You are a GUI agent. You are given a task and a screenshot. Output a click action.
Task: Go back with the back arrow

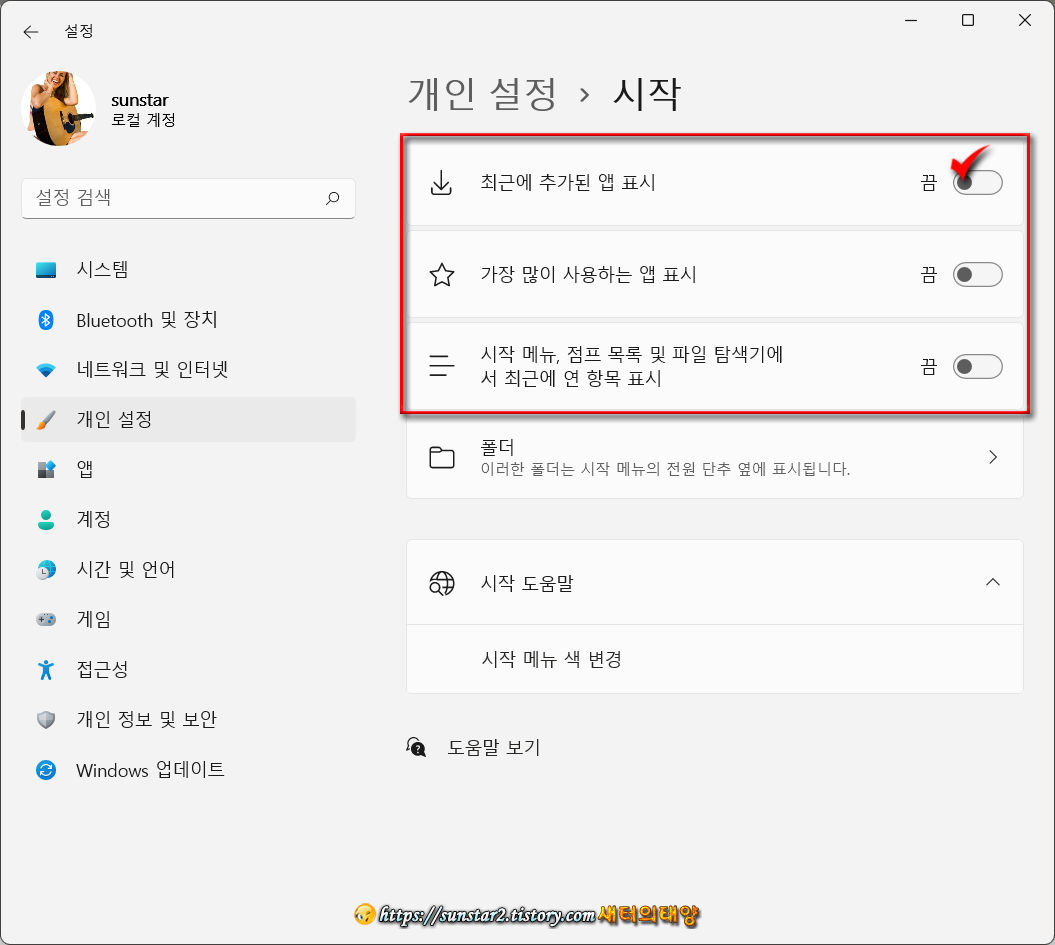pos(30,31)
